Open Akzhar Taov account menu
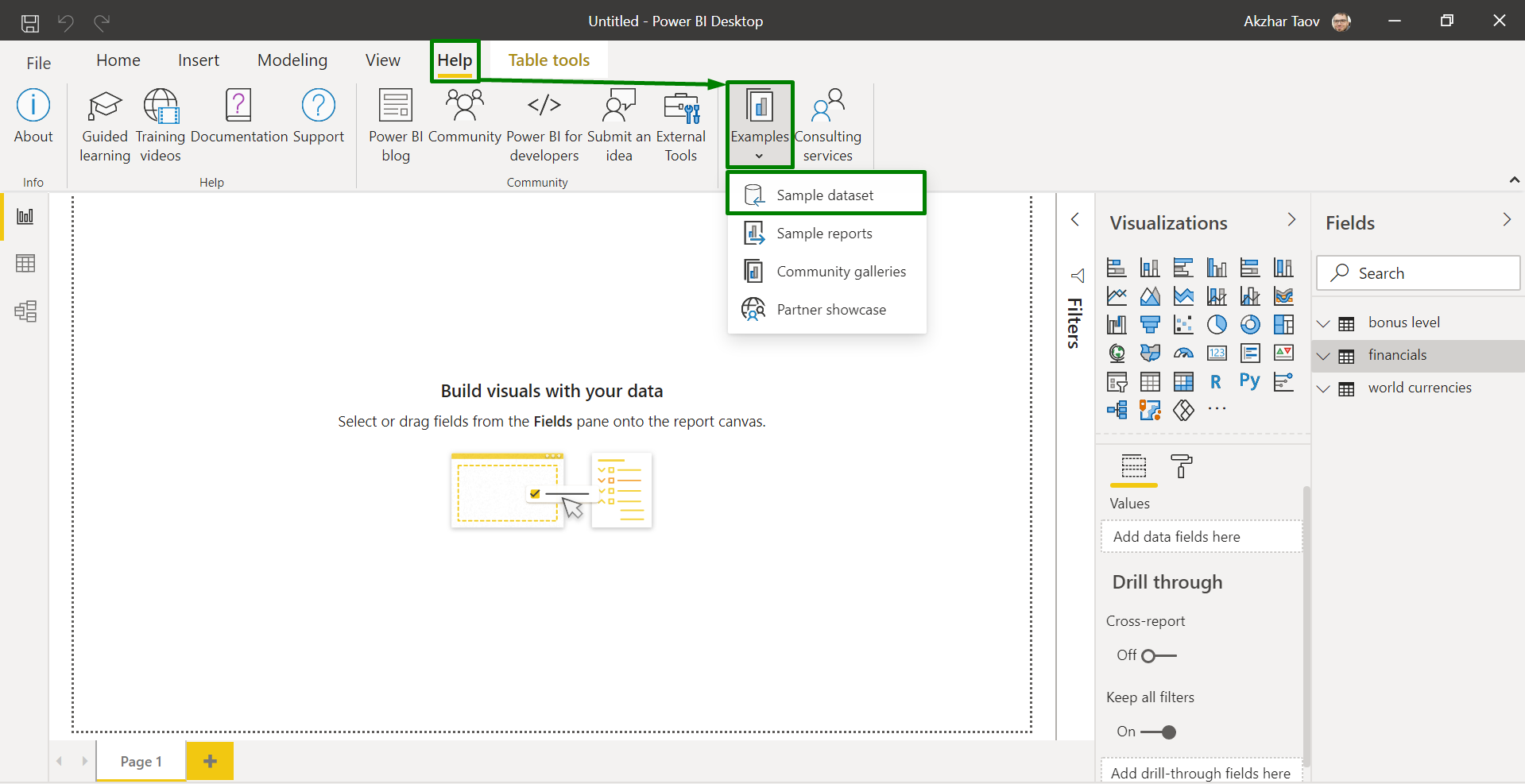This screenshot has width=1525, height=784. [1297, 21]
